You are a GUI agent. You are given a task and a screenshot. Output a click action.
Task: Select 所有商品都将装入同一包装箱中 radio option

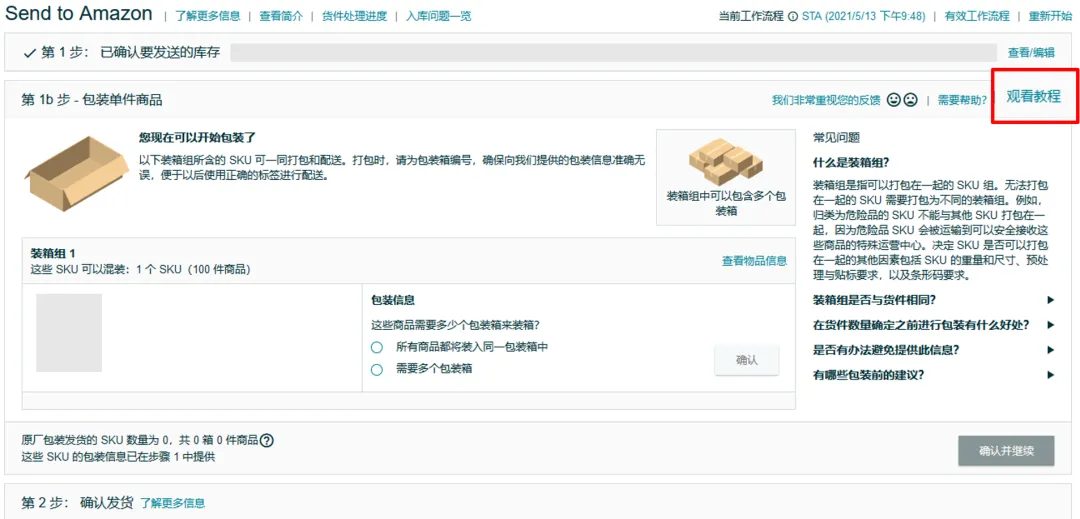377,348
